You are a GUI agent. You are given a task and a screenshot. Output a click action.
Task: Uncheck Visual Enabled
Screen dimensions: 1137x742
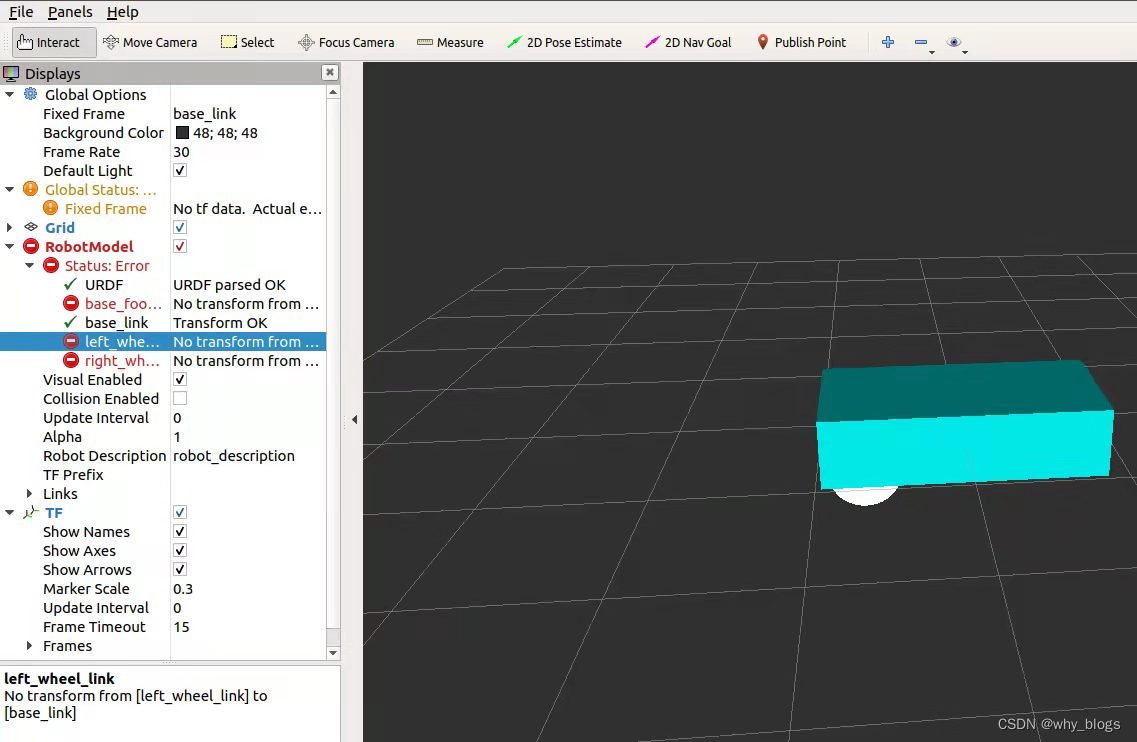180,379
